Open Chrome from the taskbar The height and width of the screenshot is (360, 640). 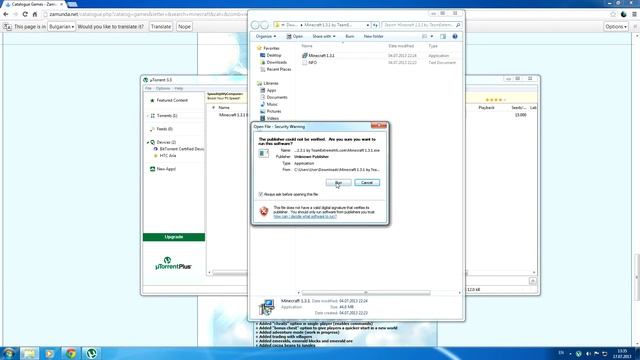coord(71,353)
